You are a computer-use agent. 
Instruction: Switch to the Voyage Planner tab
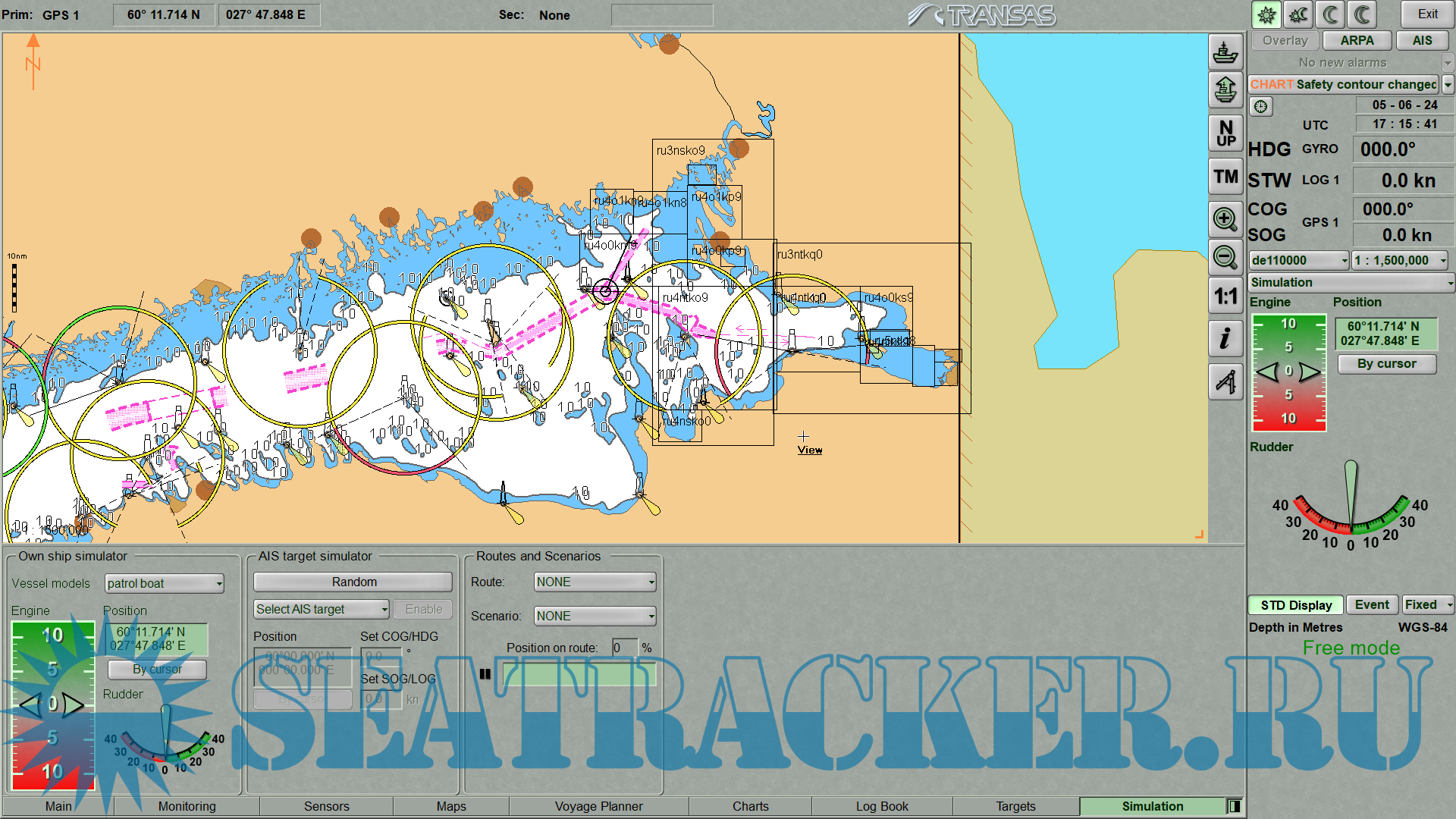click(x=598, y=806)
